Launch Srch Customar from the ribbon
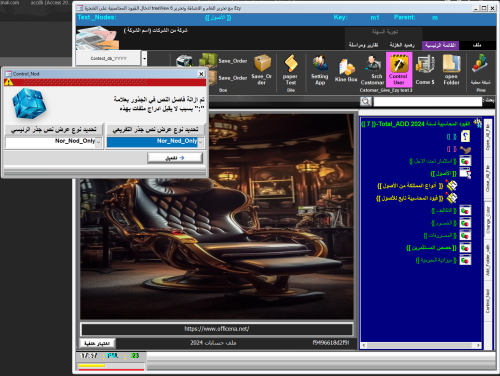Image resolution: width=500 pixels, height=376 pixels. 372,70
